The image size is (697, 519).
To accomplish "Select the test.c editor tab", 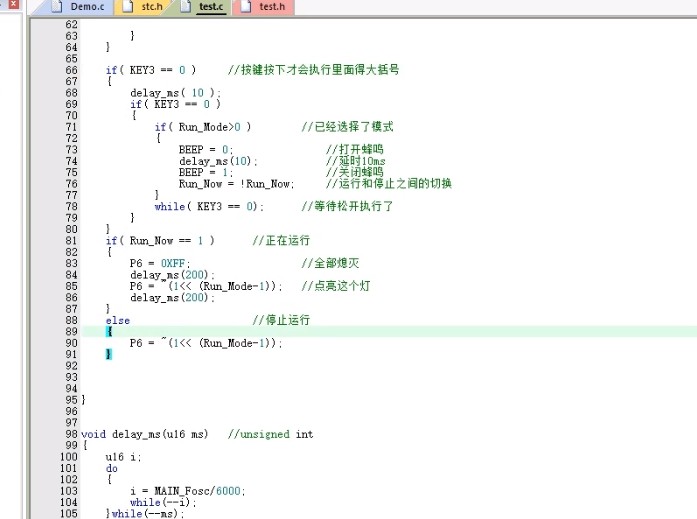I will [203, 7].
